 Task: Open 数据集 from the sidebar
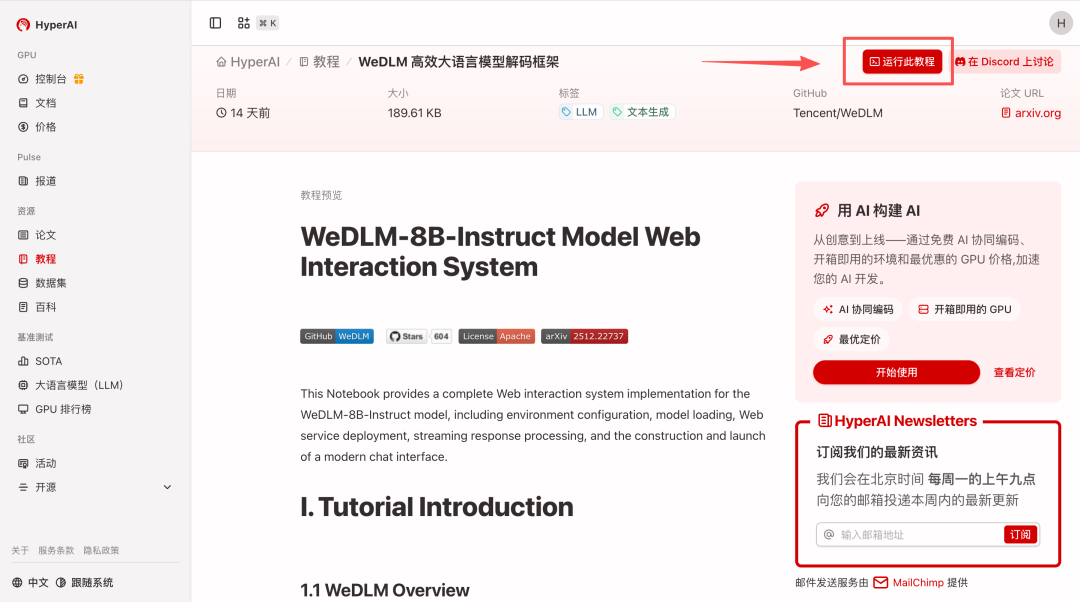(x=50, y=283)
